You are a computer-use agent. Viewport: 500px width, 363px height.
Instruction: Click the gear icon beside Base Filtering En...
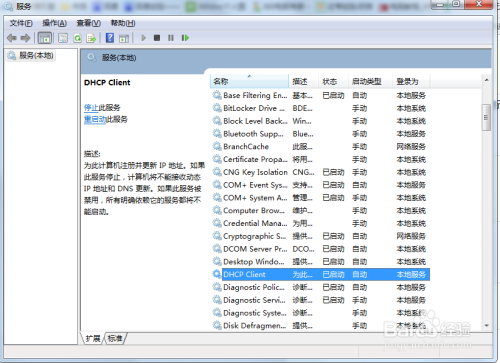pos(217,95)
